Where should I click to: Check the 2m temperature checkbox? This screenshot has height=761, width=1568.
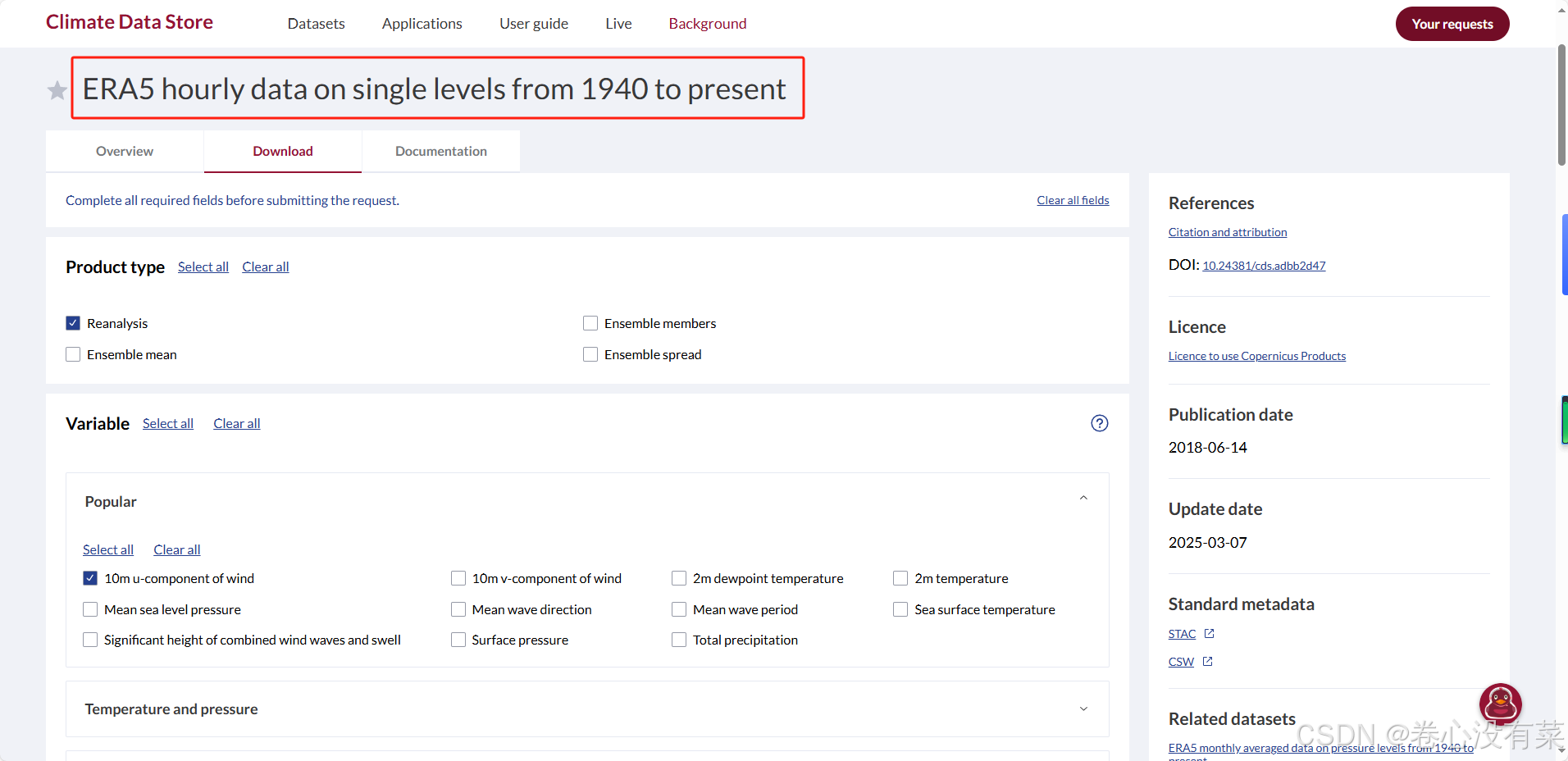900,578
